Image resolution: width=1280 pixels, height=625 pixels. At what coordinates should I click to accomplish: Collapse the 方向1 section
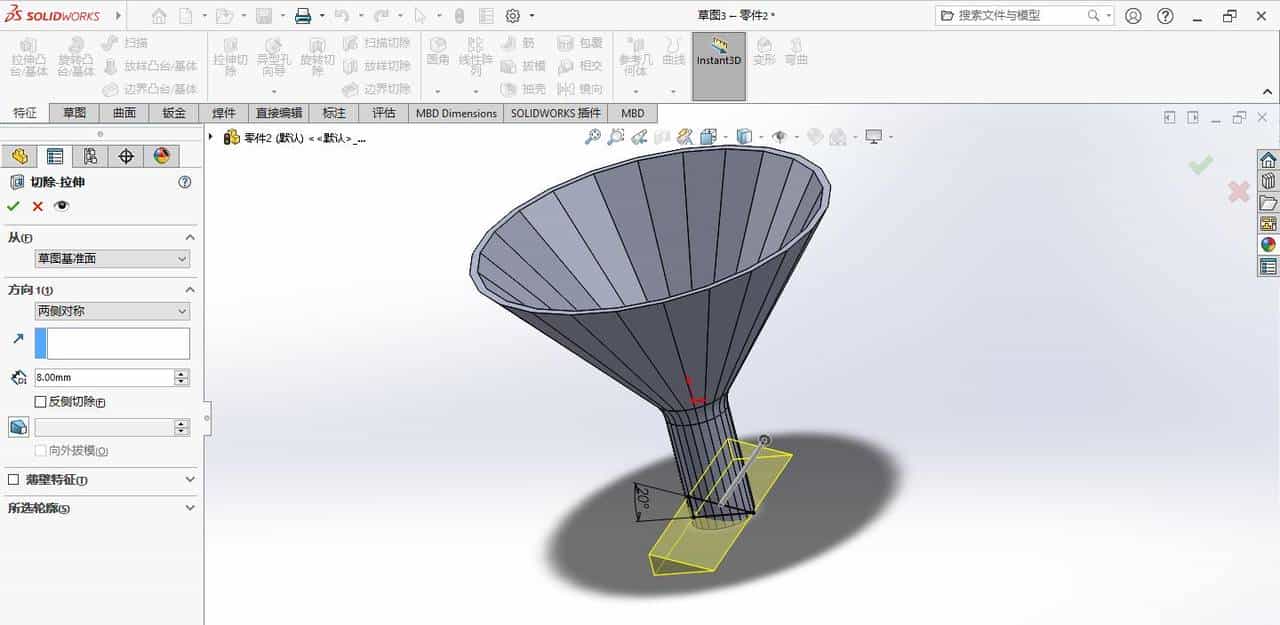point(188,288)
